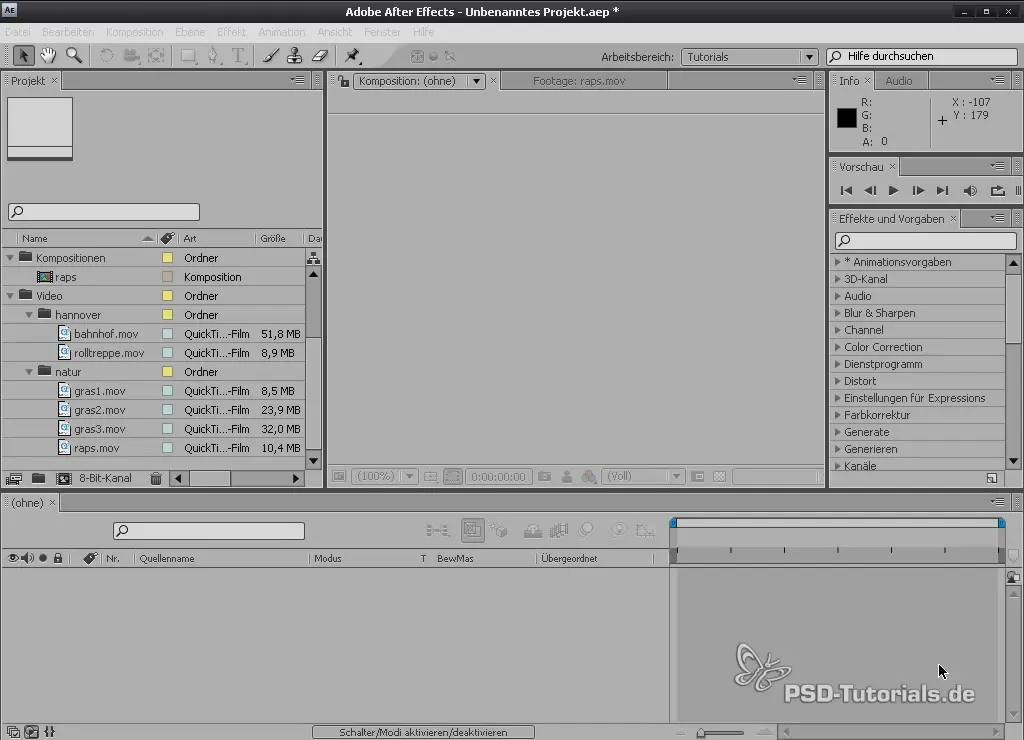Switch to the Audio tab
1024x740 pixels.
tap(899, 81)
